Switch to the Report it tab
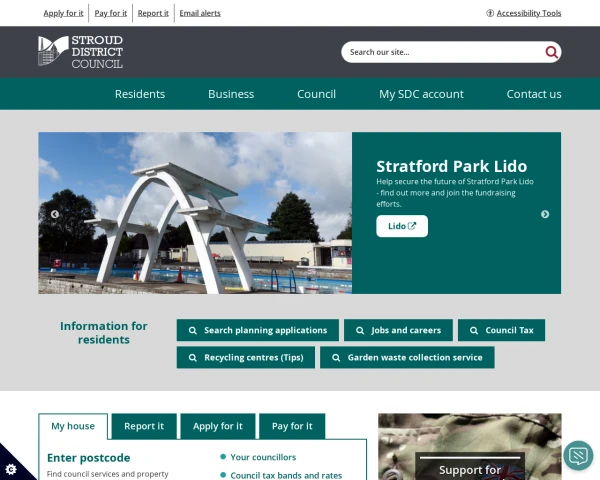 click(144, 426)
